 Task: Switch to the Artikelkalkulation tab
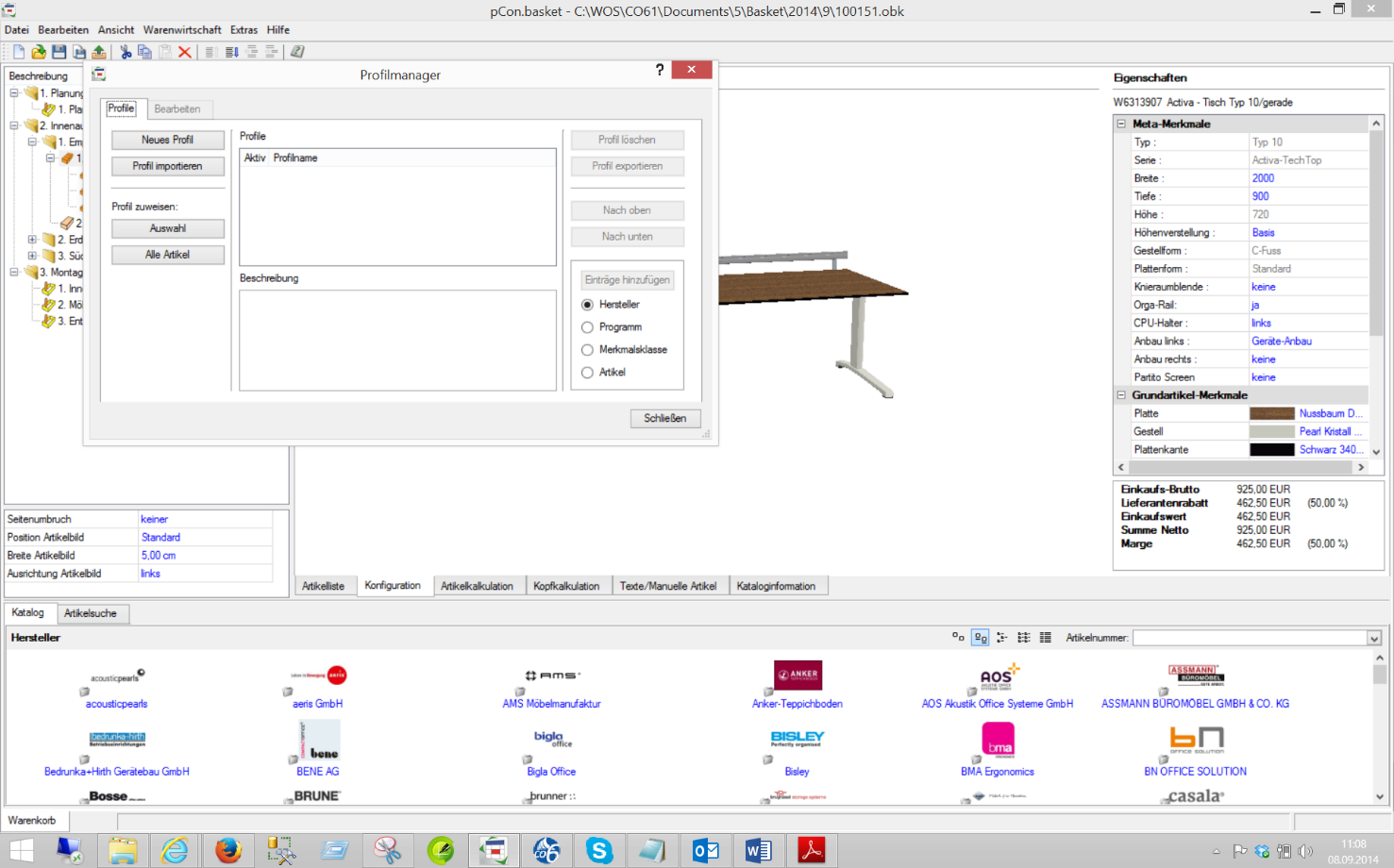pos(477,586)
